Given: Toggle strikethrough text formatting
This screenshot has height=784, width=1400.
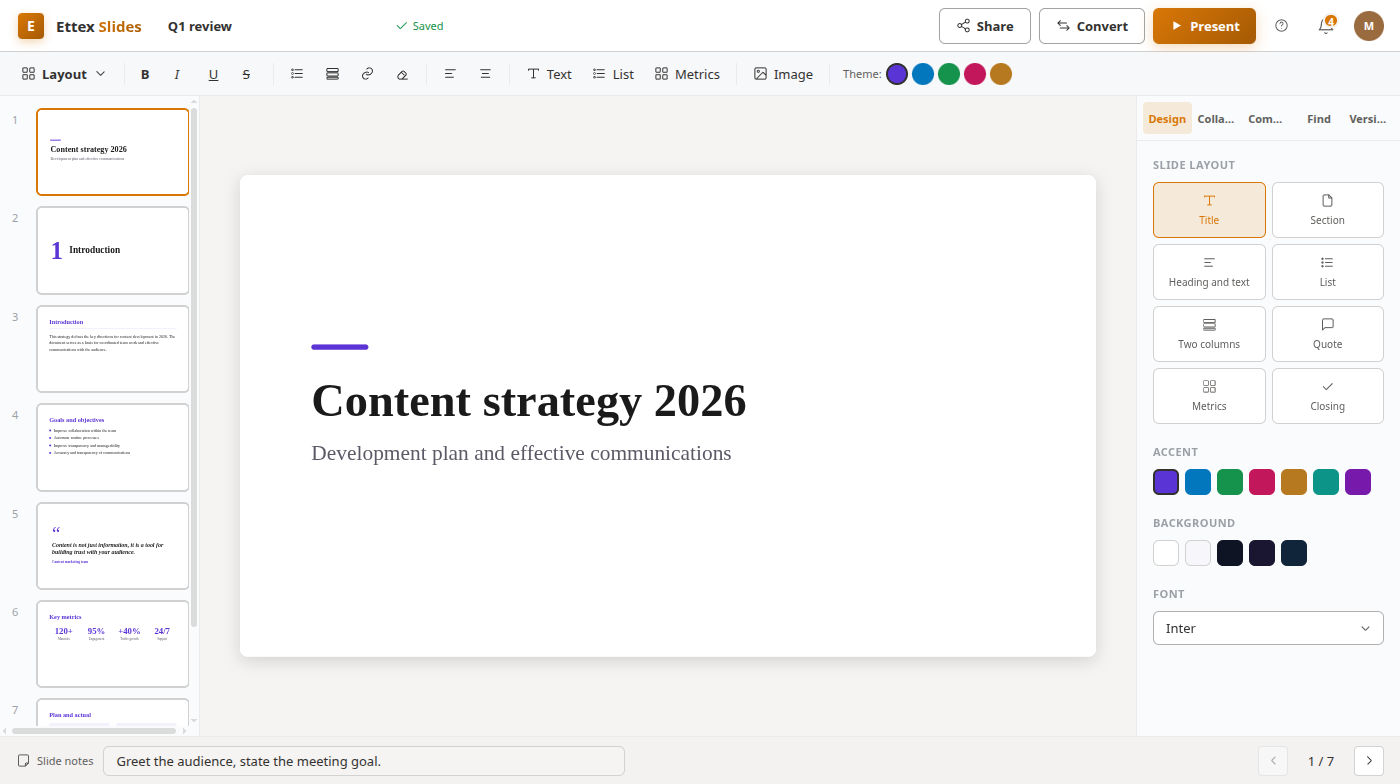Looking at the screenshot, I should coord(246,74).
